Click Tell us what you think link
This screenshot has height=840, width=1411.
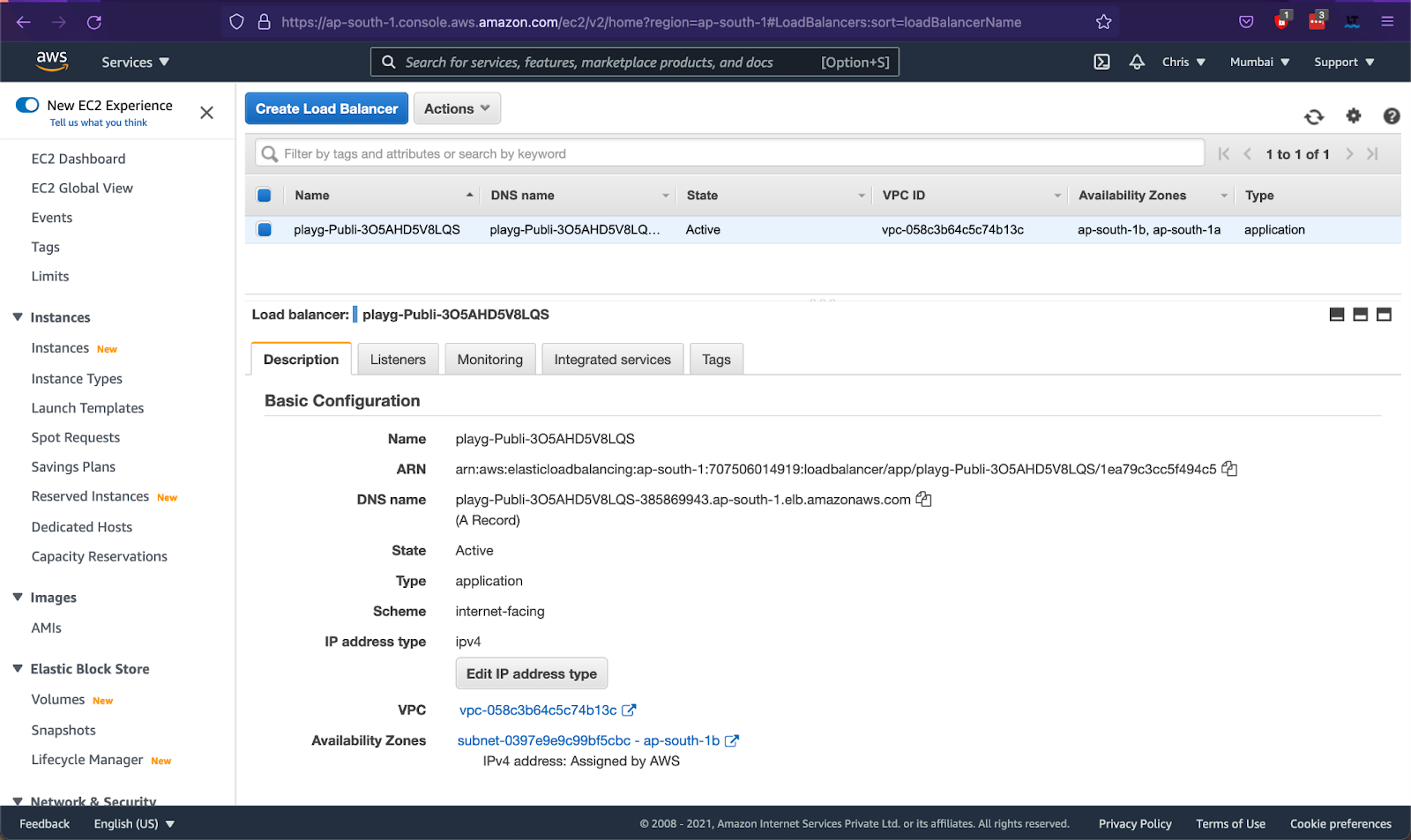coord(99,123)
